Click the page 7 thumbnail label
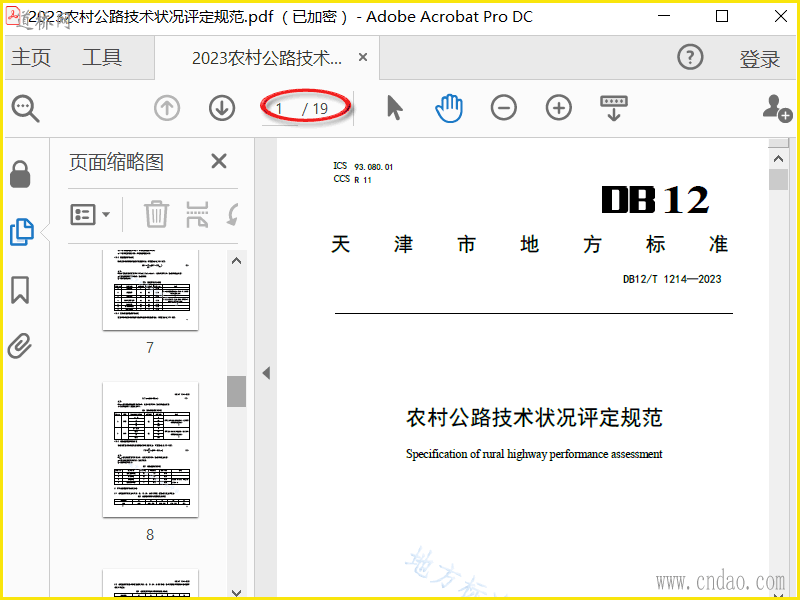This screenshot has width=800, height=600. tap(150, 348)
